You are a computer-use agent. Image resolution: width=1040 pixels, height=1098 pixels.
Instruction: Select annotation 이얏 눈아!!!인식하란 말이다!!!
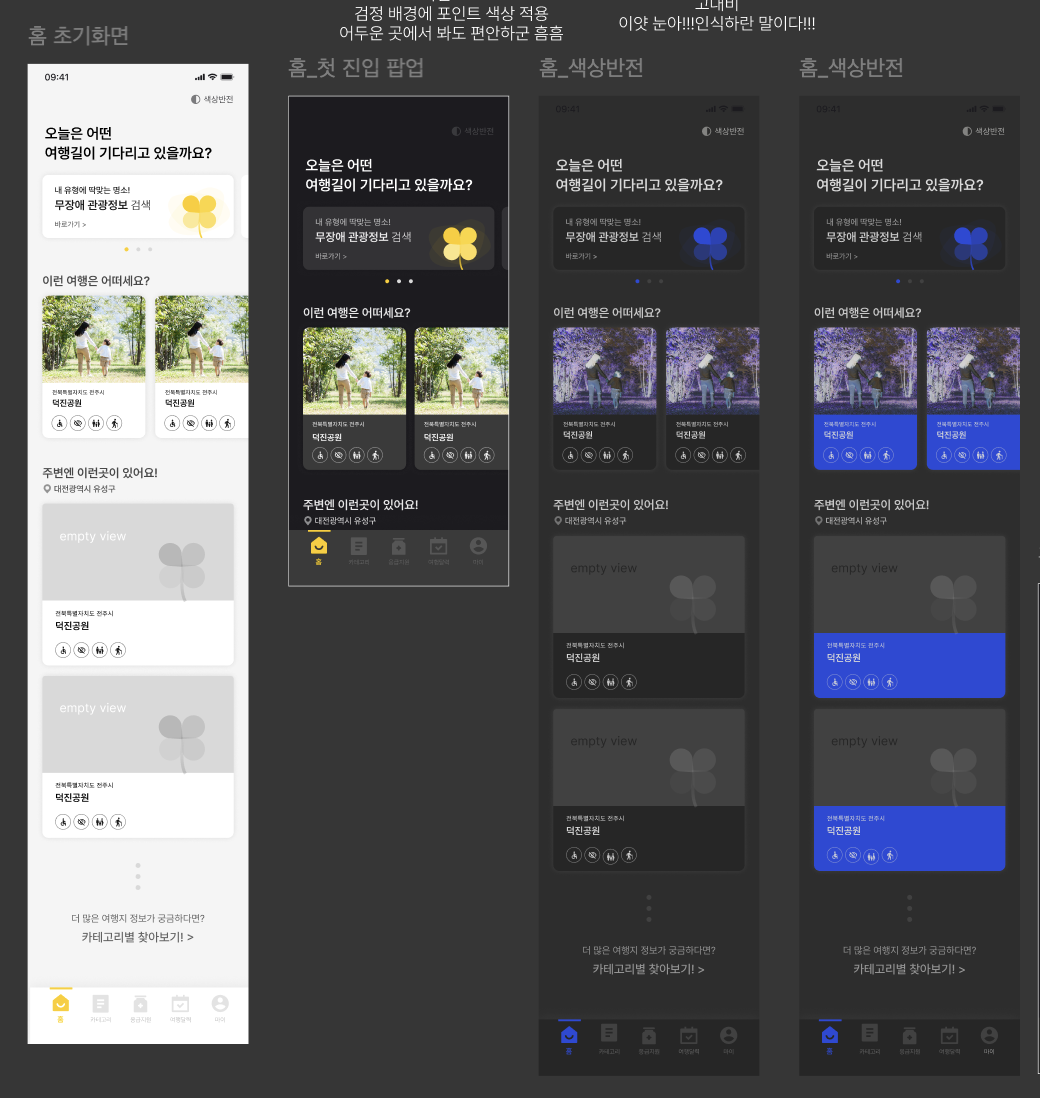tap(716, 23)
